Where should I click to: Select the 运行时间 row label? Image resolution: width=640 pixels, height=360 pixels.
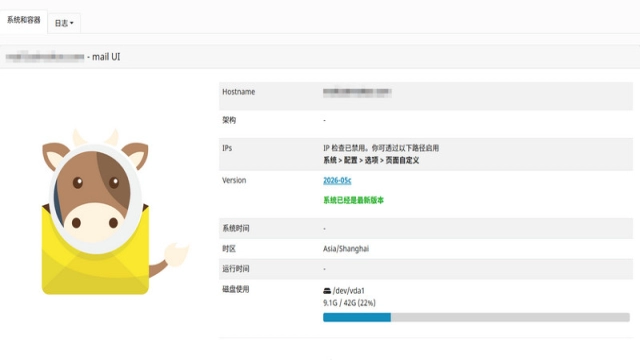(x=236, y=269)
